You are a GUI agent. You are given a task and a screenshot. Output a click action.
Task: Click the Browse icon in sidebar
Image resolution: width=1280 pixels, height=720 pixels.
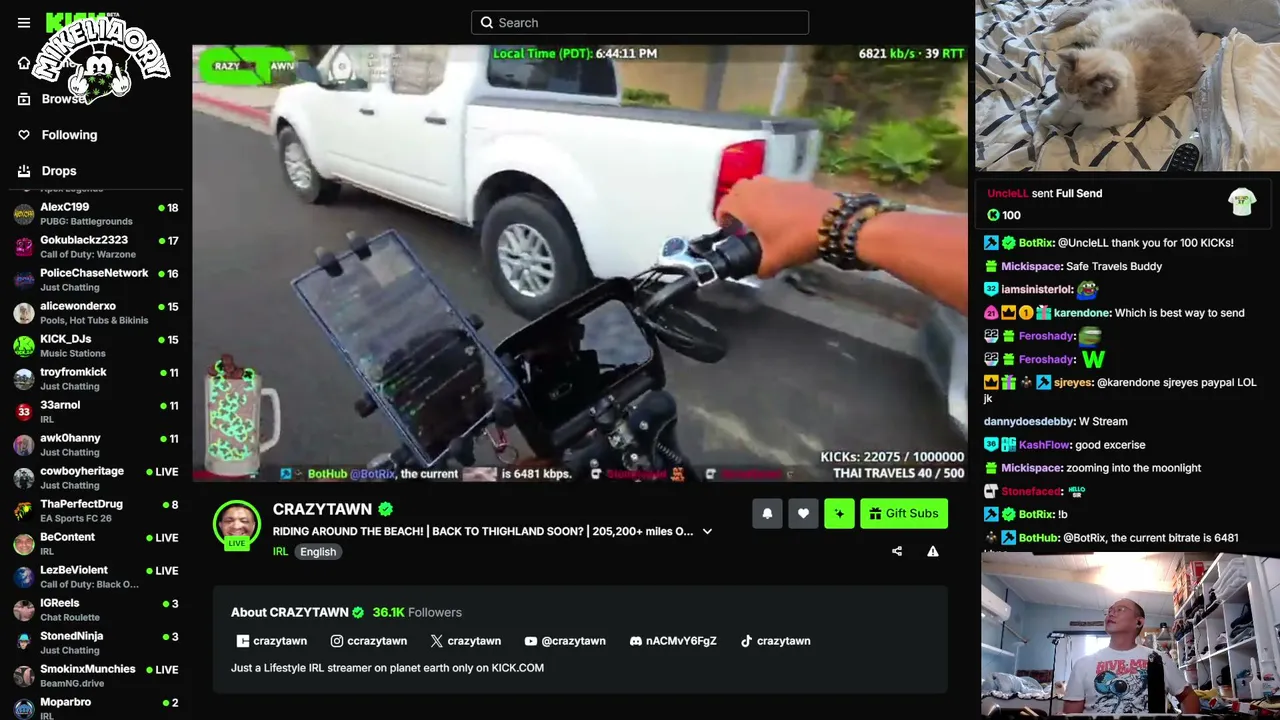coord(24,99)
